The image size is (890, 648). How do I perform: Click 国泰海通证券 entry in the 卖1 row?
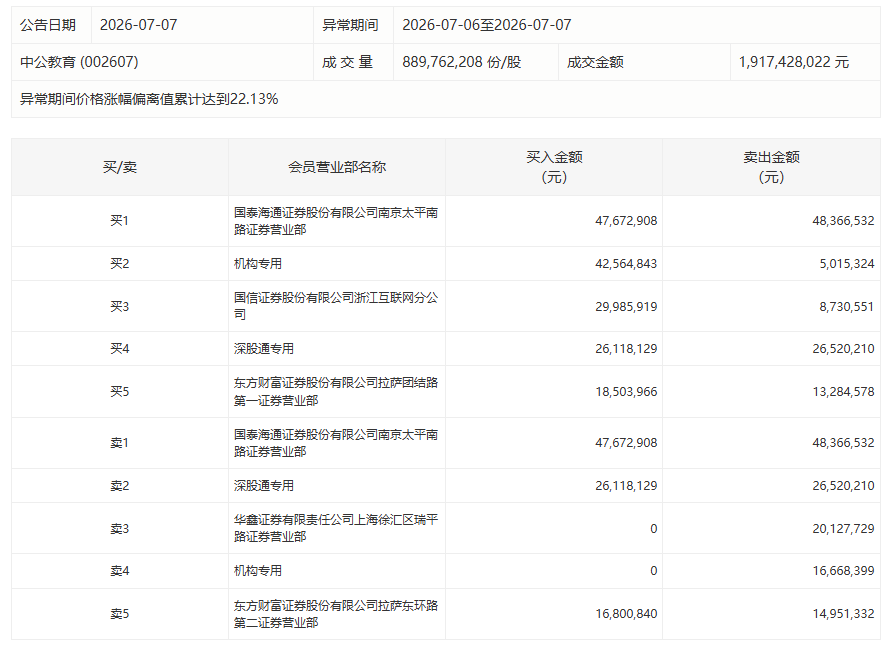[335, 443]
